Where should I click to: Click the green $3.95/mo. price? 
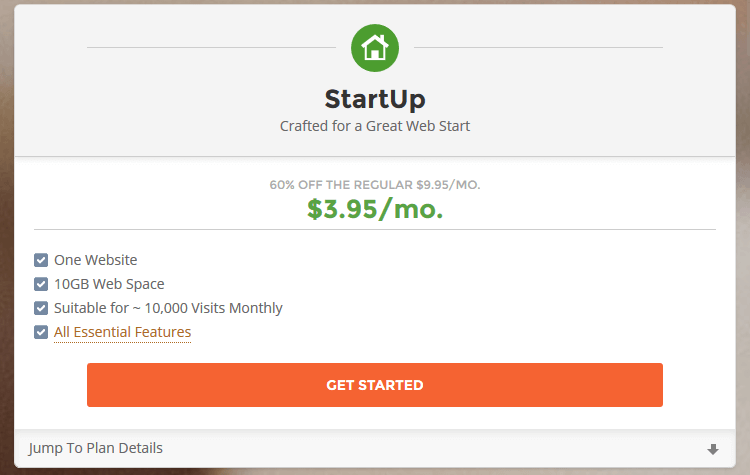[375, 209]
